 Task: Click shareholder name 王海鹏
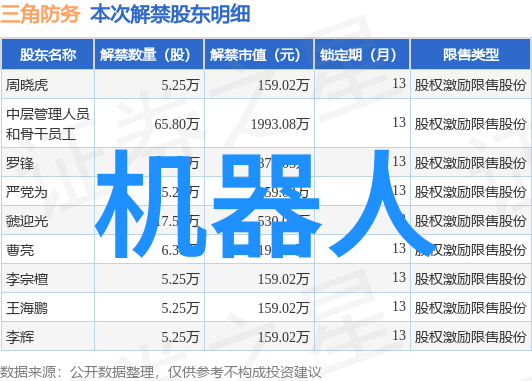coord(27,309)
